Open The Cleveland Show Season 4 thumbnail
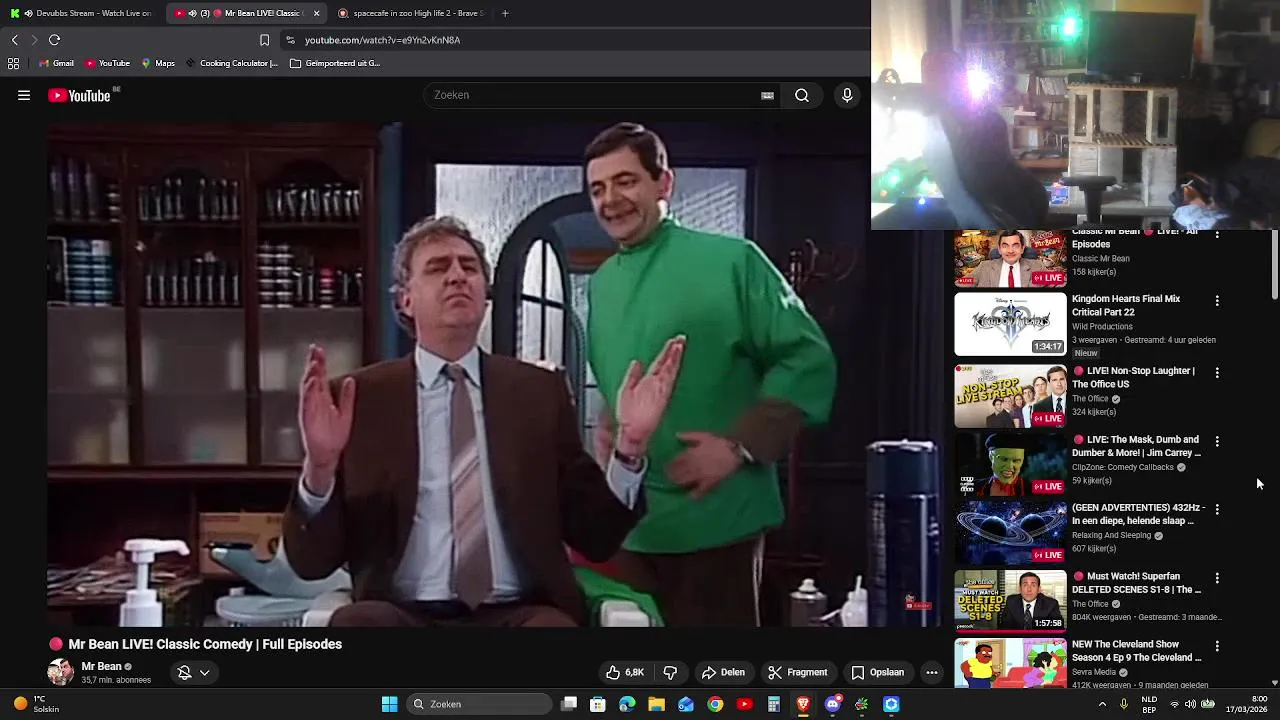The height and width of the screenshot is (720, 1280). tap(1010, 664)
